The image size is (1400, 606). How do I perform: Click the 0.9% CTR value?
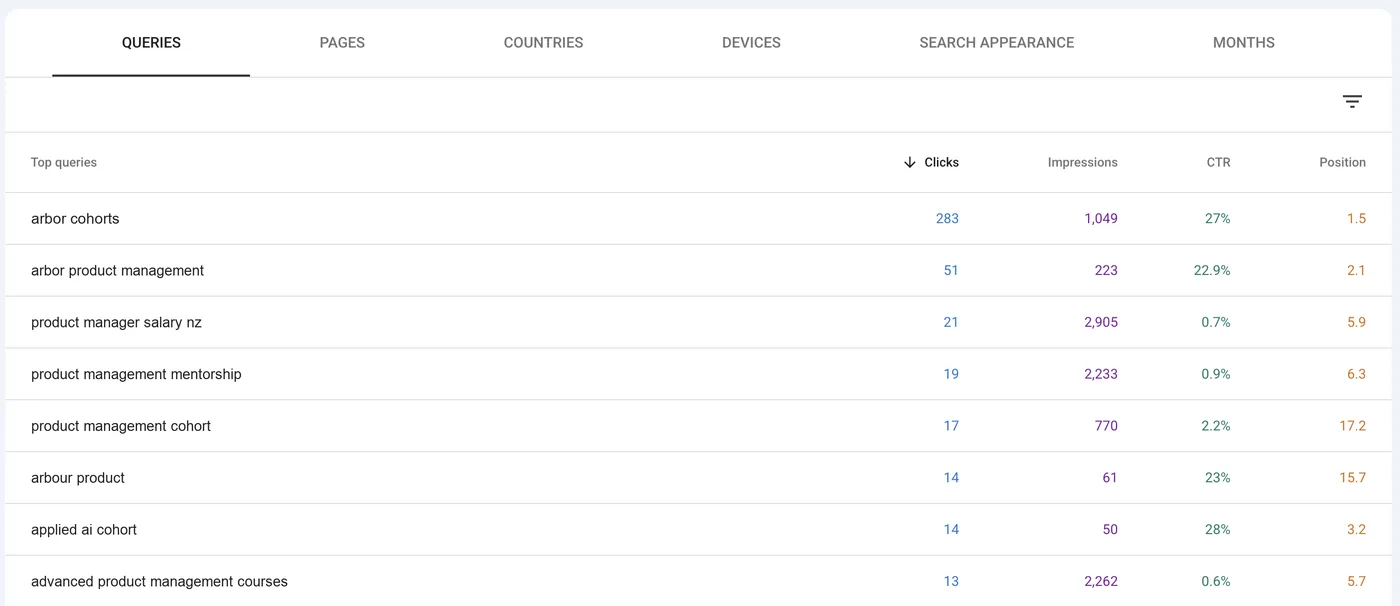(x=1215, y=374)
